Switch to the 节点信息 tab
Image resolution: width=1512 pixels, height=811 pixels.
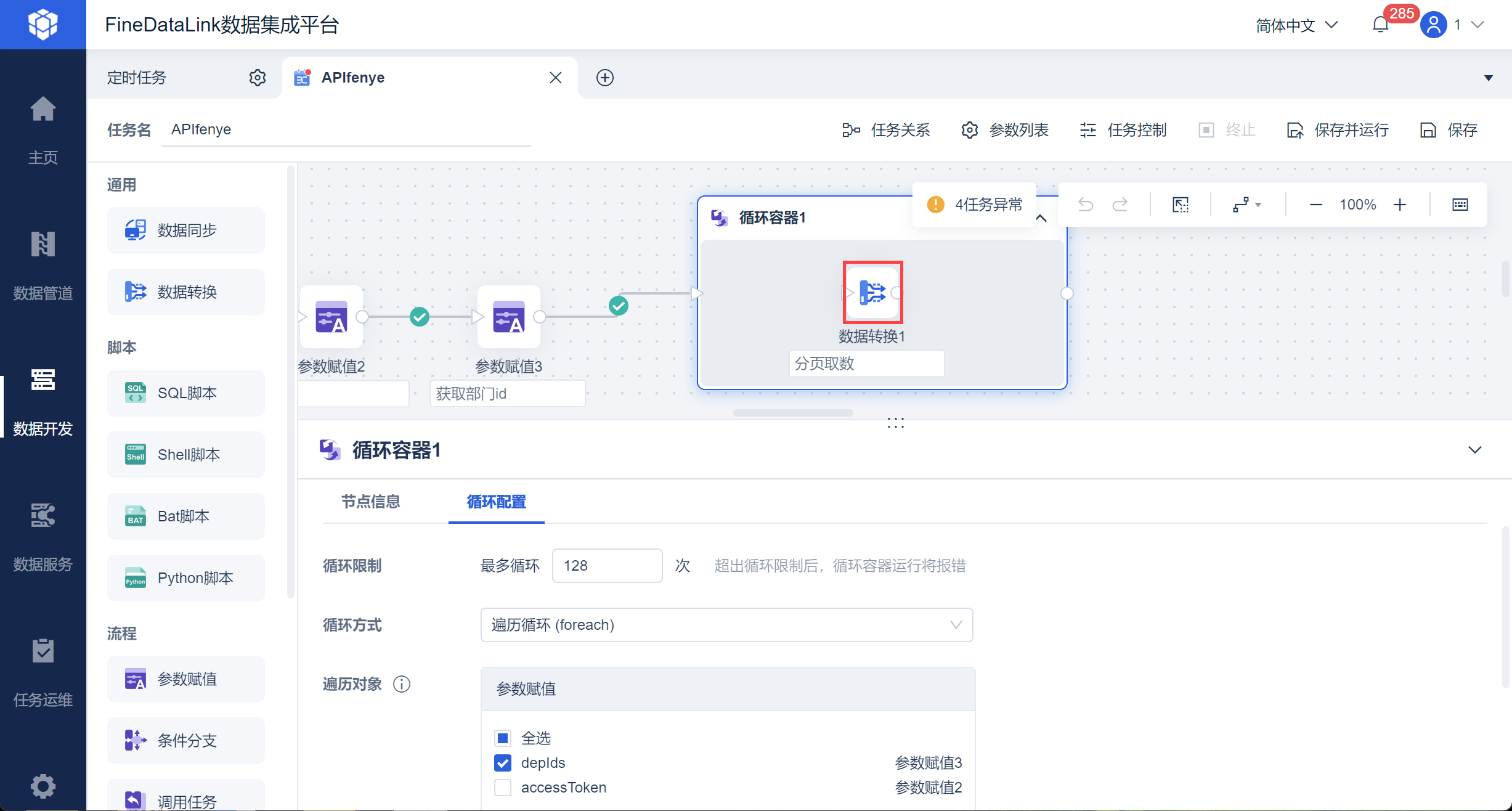click(371, 502)
